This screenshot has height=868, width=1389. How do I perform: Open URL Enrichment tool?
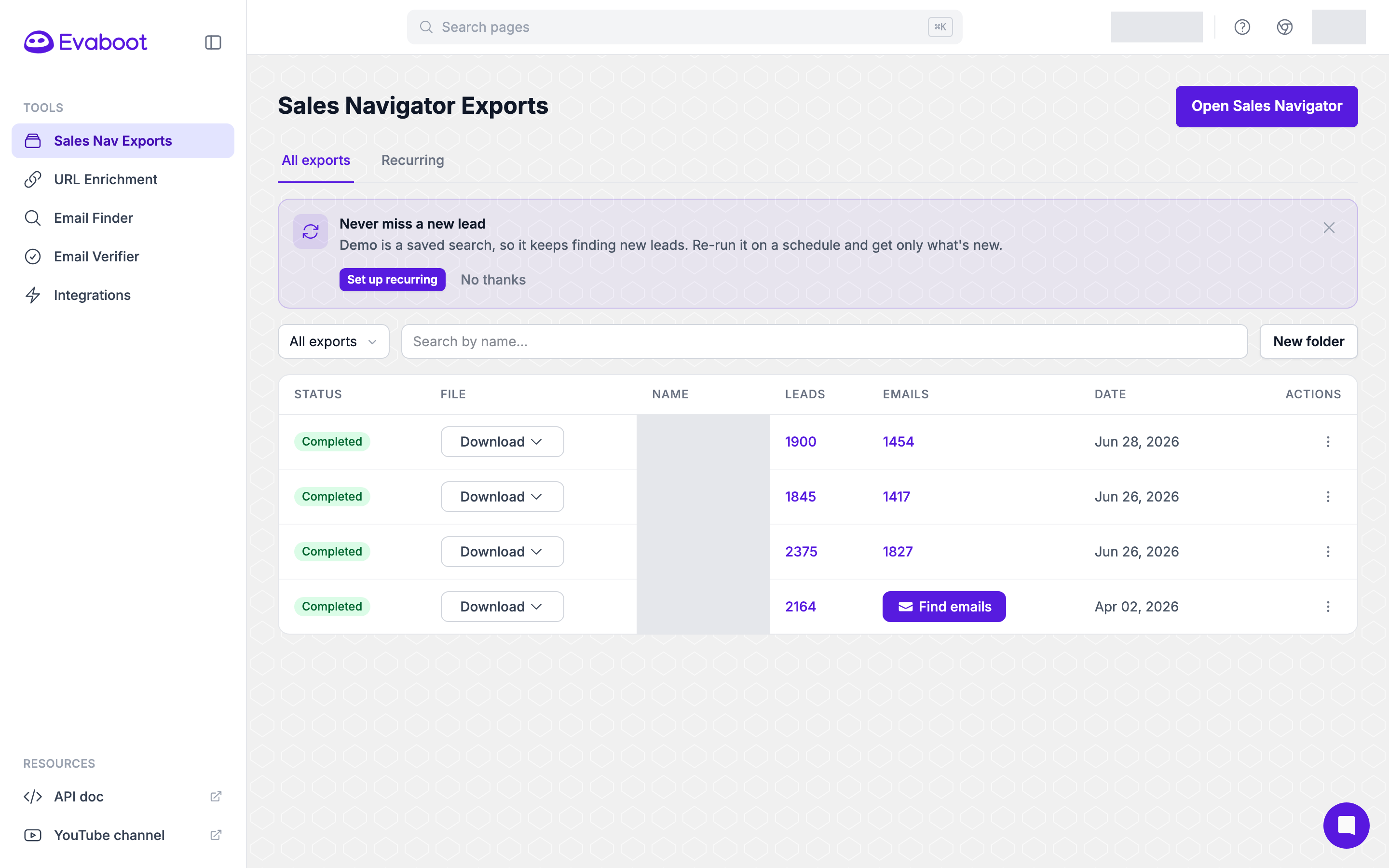coord(123,179)
